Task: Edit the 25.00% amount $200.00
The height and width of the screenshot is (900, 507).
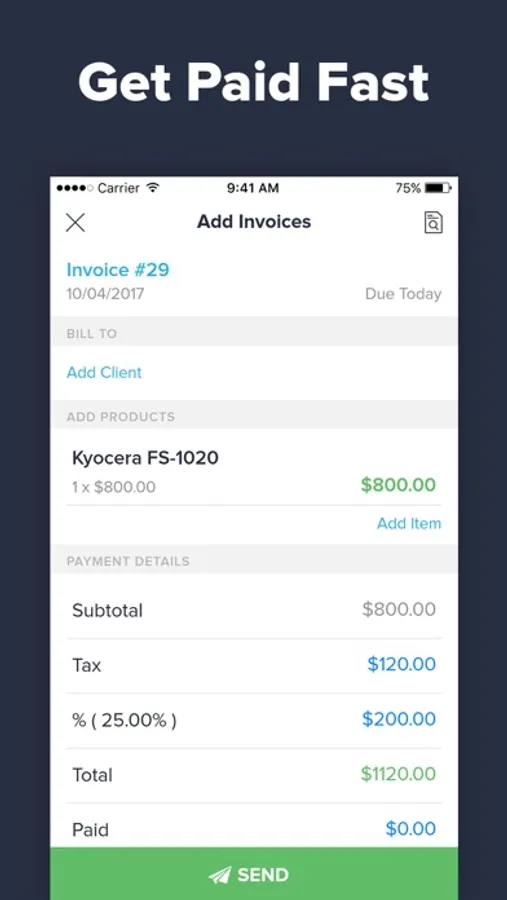Action: (398, 719)
